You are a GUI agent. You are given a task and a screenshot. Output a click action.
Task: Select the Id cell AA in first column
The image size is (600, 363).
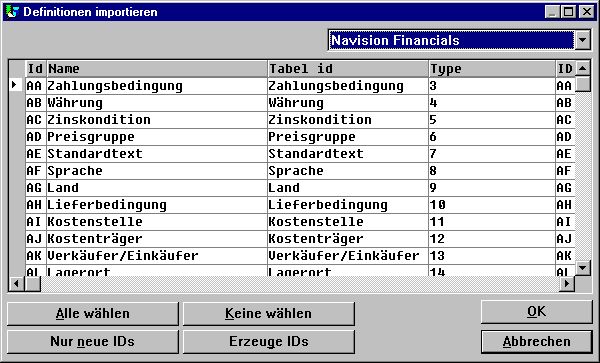[x=36, y=86]
